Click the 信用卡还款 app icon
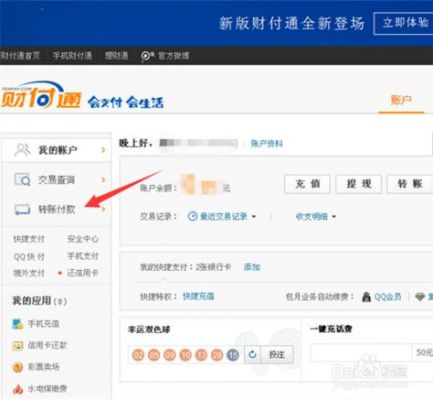Screen dimensions: 433x400 (x=17, y=346)
